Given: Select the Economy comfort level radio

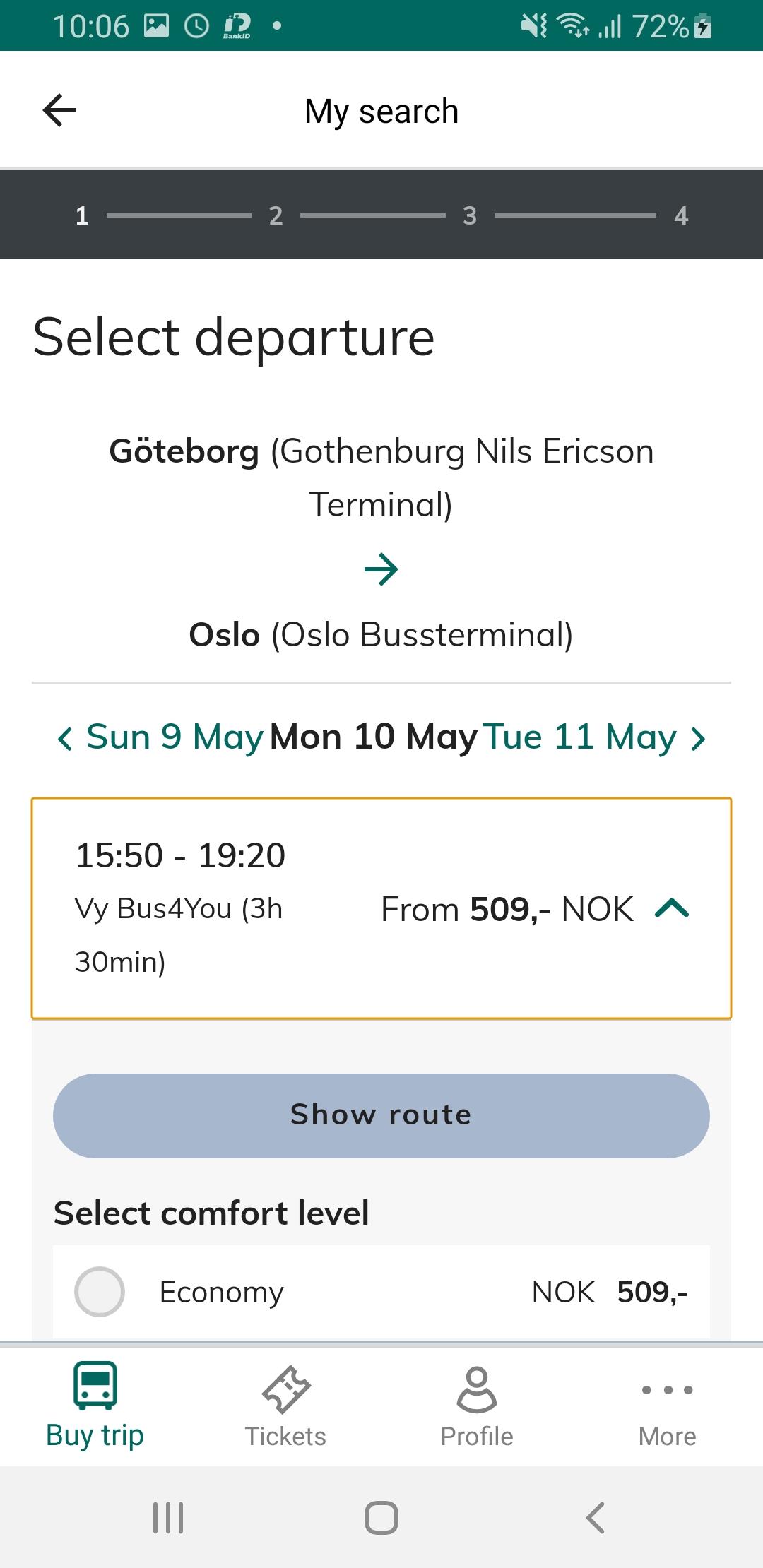Looking at the screenshot, I should [x=100, y=1292].
